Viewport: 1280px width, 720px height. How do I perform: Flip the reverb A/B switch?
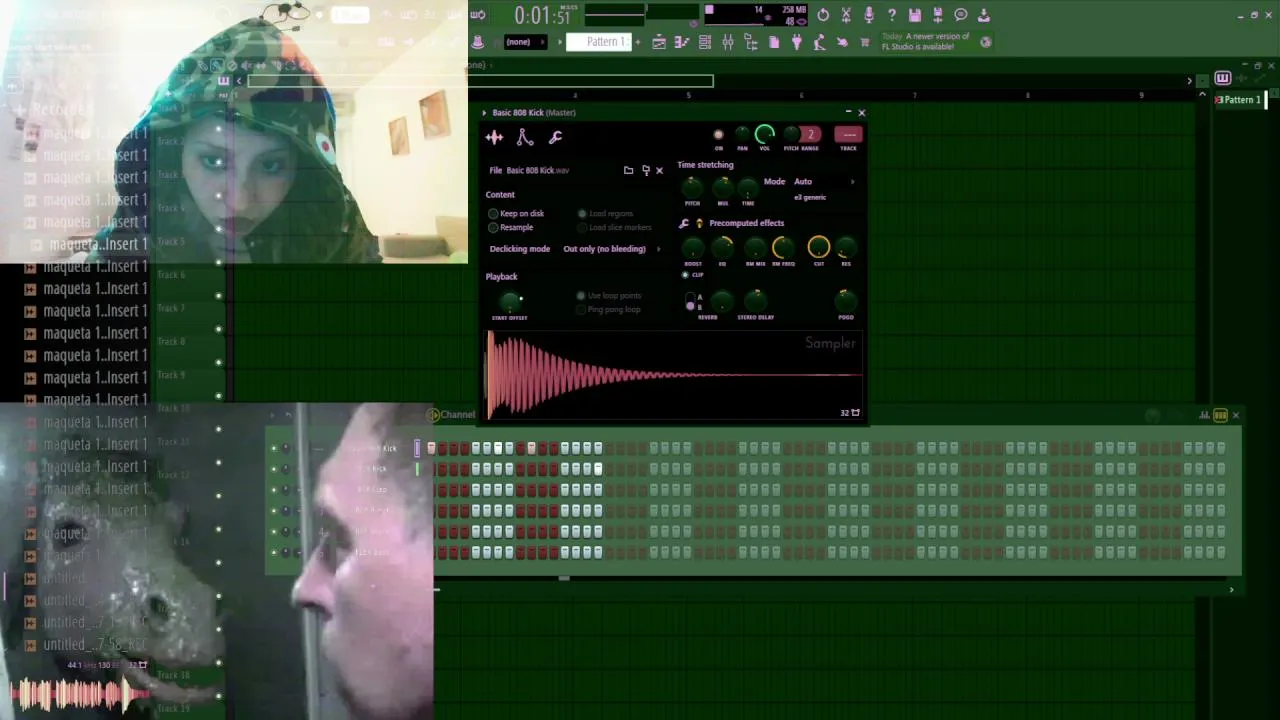pos(690,302)
